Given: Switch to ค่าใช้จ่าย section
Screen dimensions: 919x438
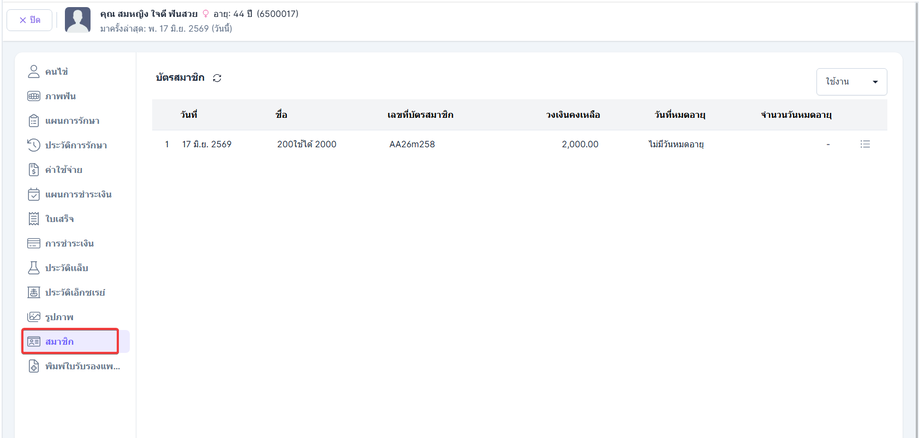Looking at the screenshot, I should [x=75, y=169].
